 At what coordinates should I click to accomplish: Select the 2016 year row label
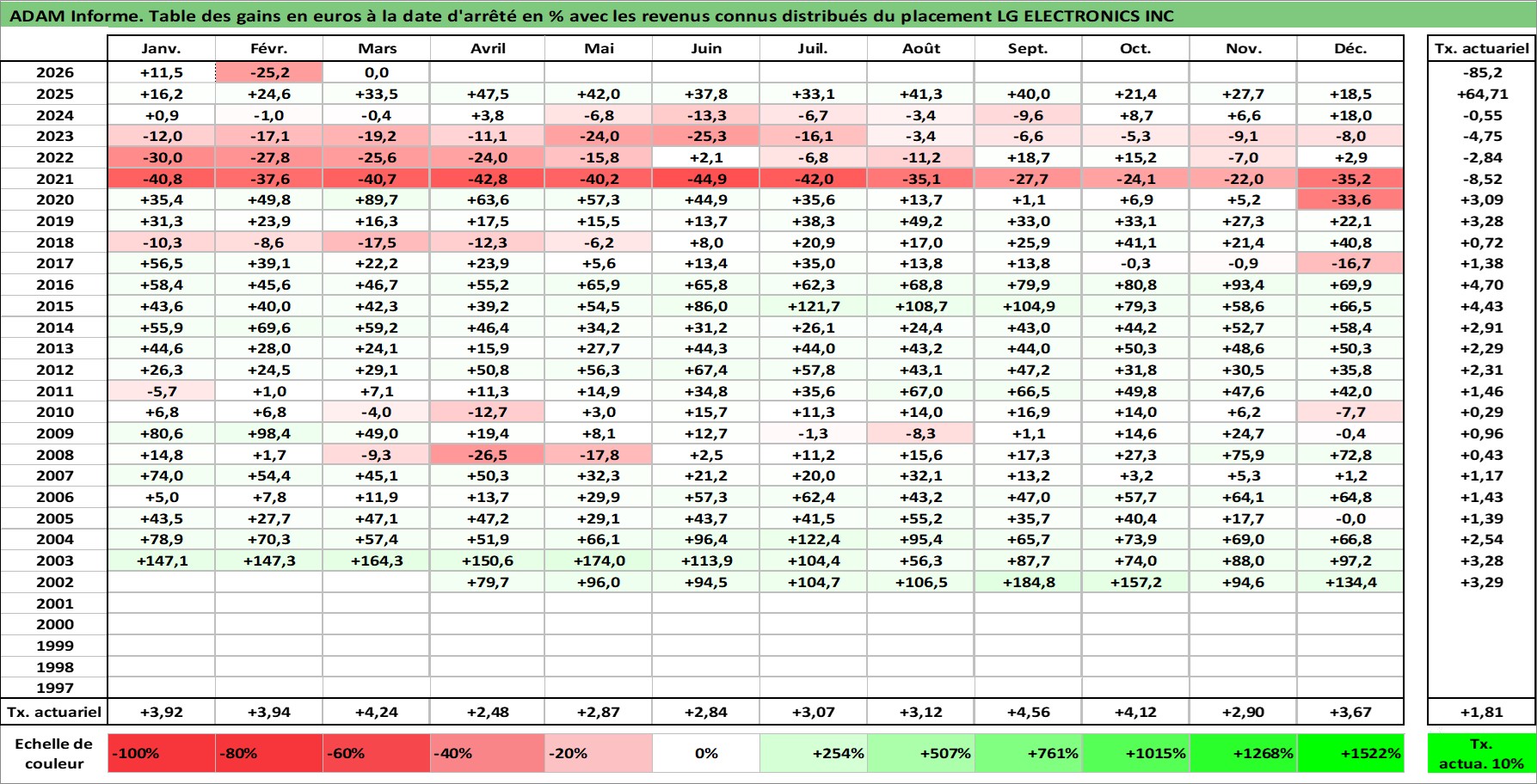tap(54, 285)
